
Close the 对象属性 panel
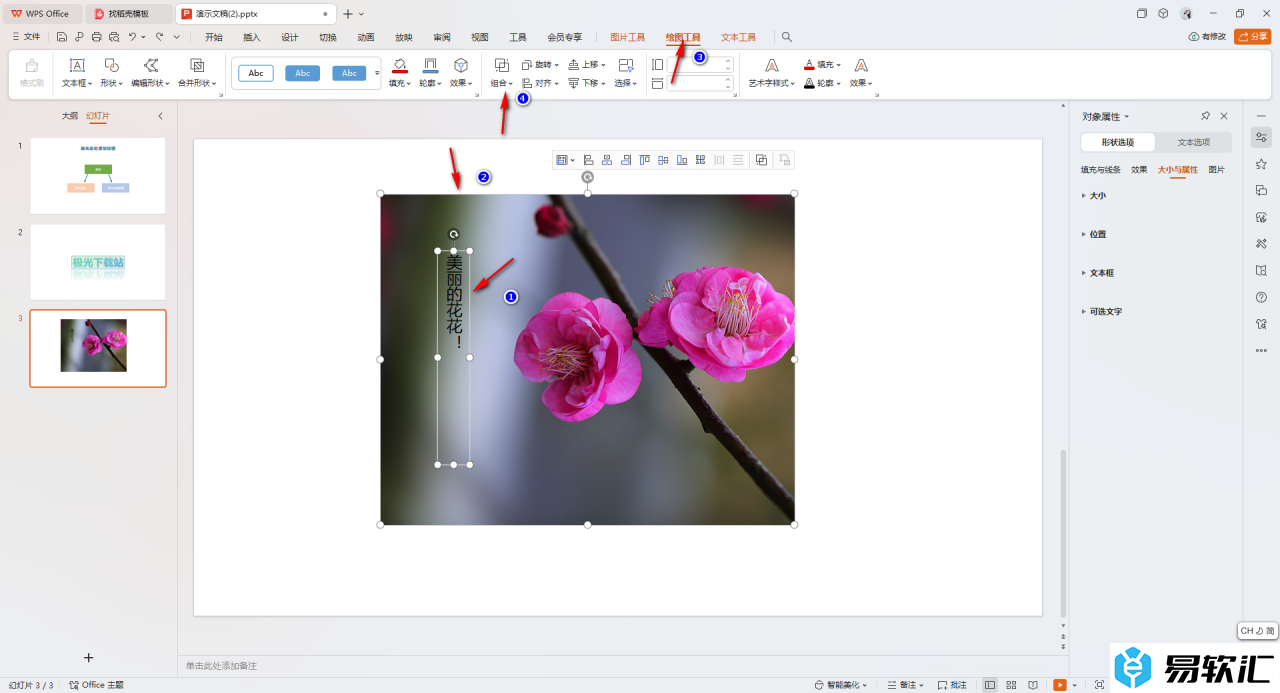(1224, 116)
